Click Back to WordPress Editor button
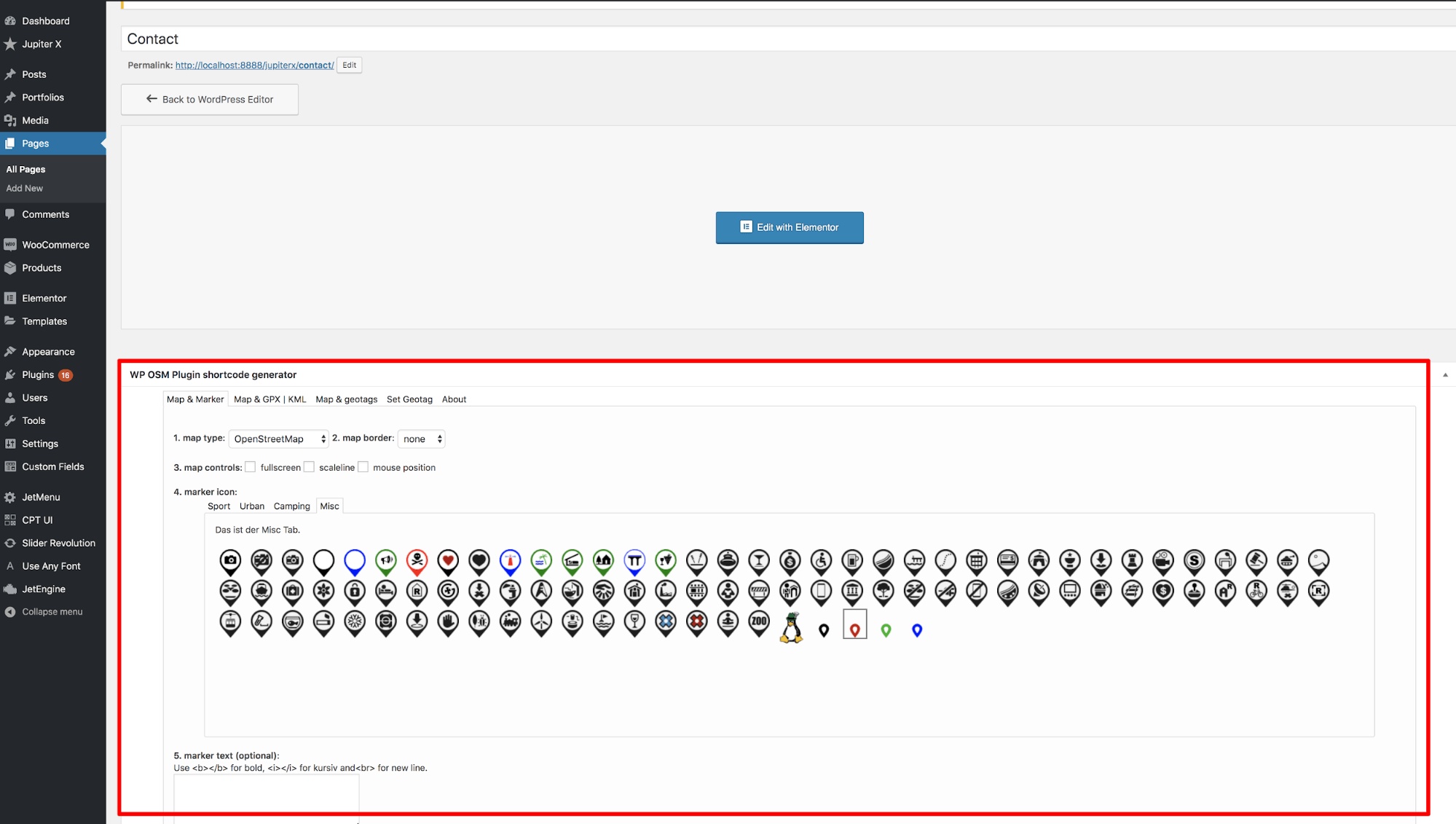The height and width of the screenshot is (824, 1456). tap(210, 99)
